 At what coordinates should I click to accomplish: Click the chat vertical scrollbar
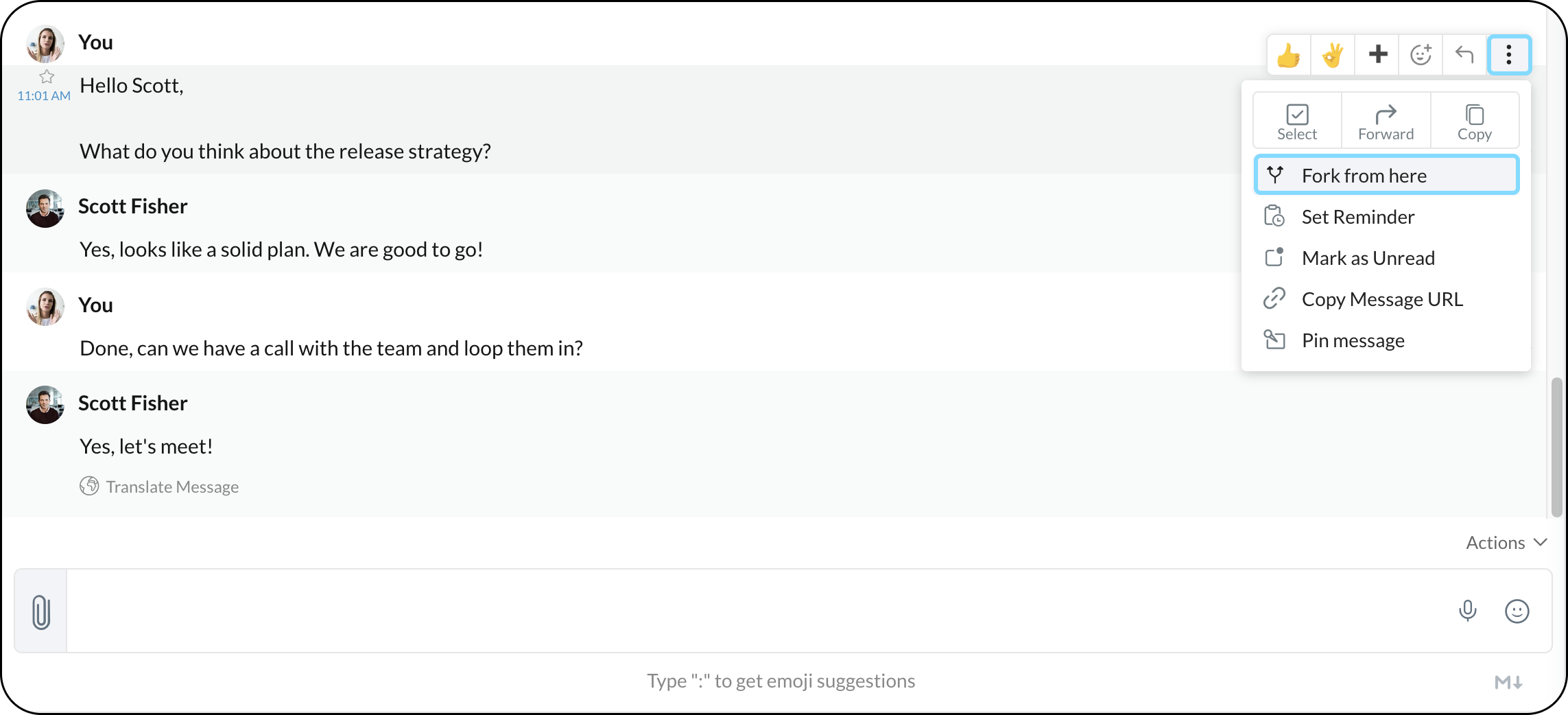(x=1556, y=447)
